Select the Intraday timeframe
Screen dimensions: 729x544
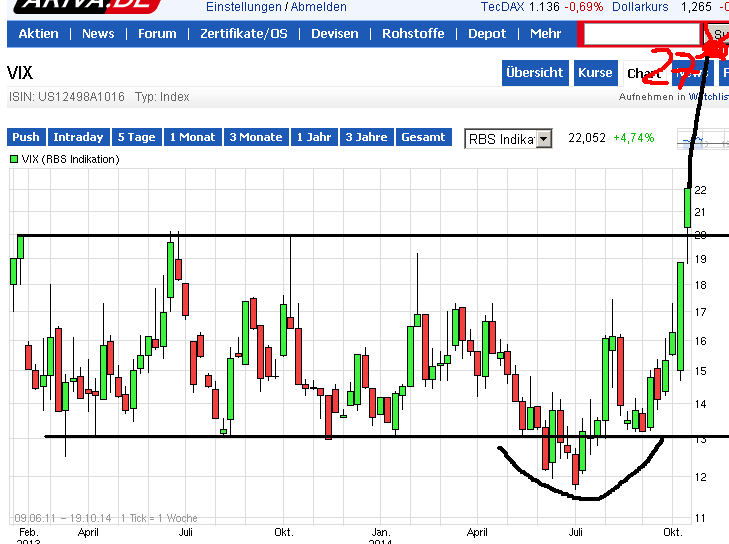(79, 137)
